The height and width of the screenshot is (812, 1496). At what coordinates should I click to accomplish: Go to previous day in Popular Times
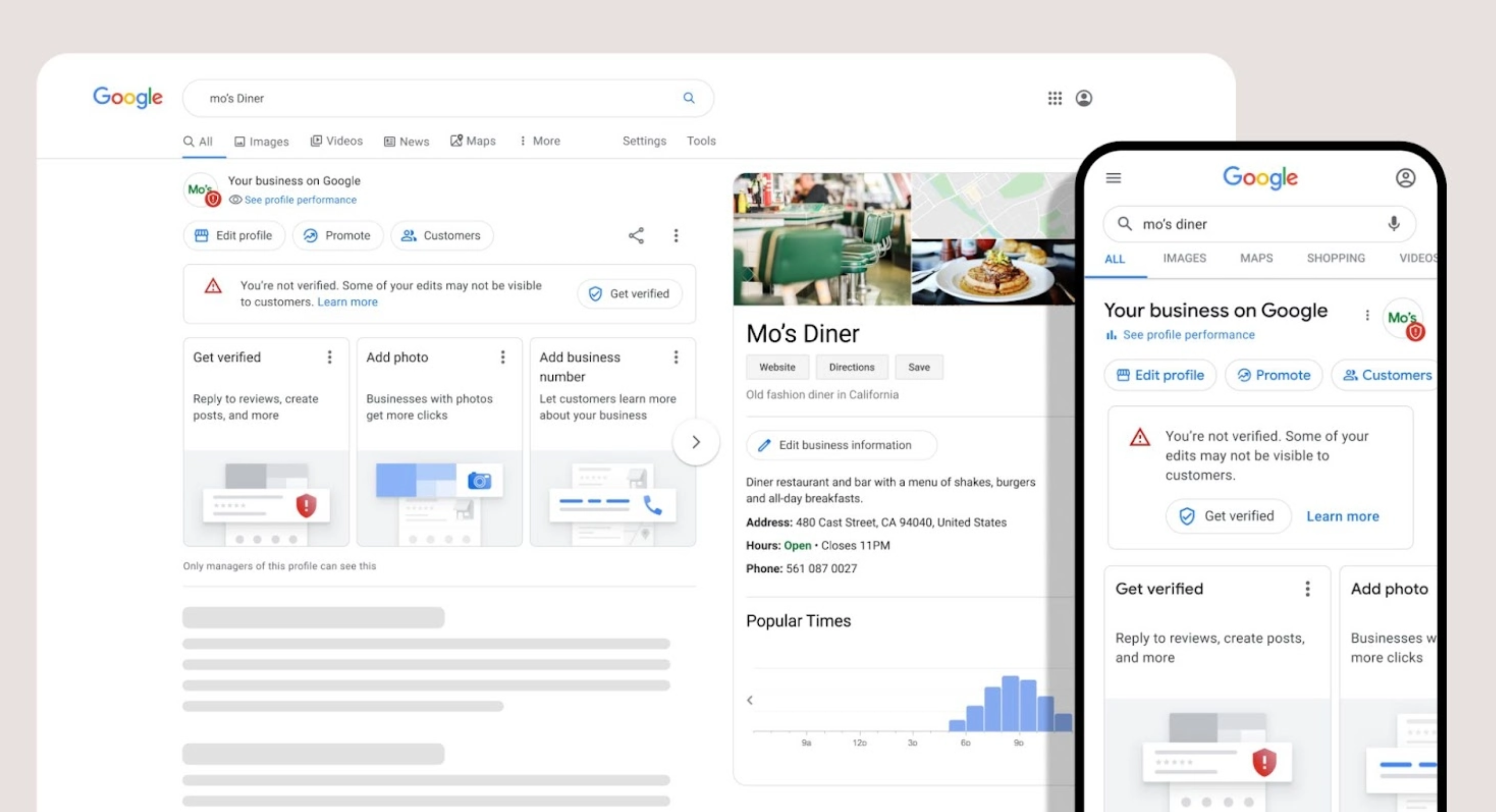click(750, 700)
